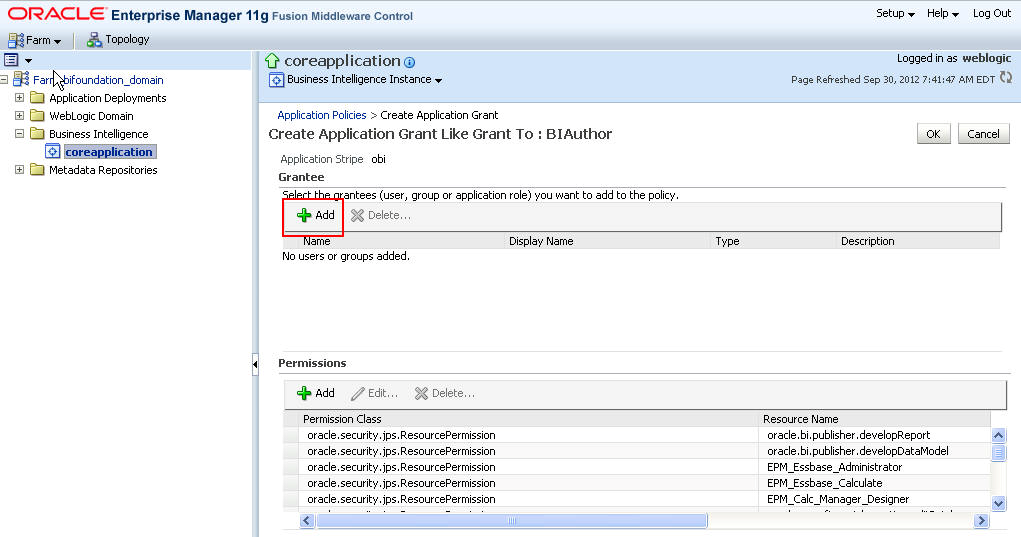Open the Setup menu

(x=895, y=14)
